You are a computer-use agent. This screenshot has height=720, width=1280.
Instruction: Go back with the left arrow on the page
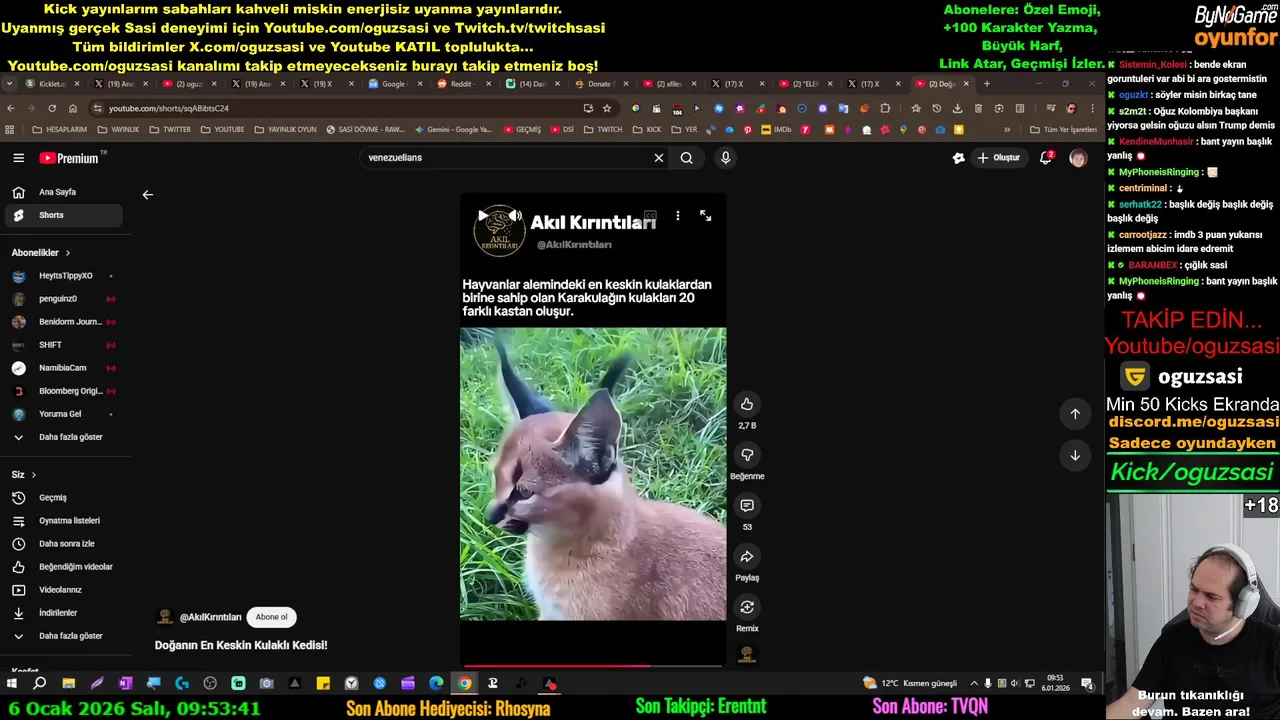click(148, 195)
